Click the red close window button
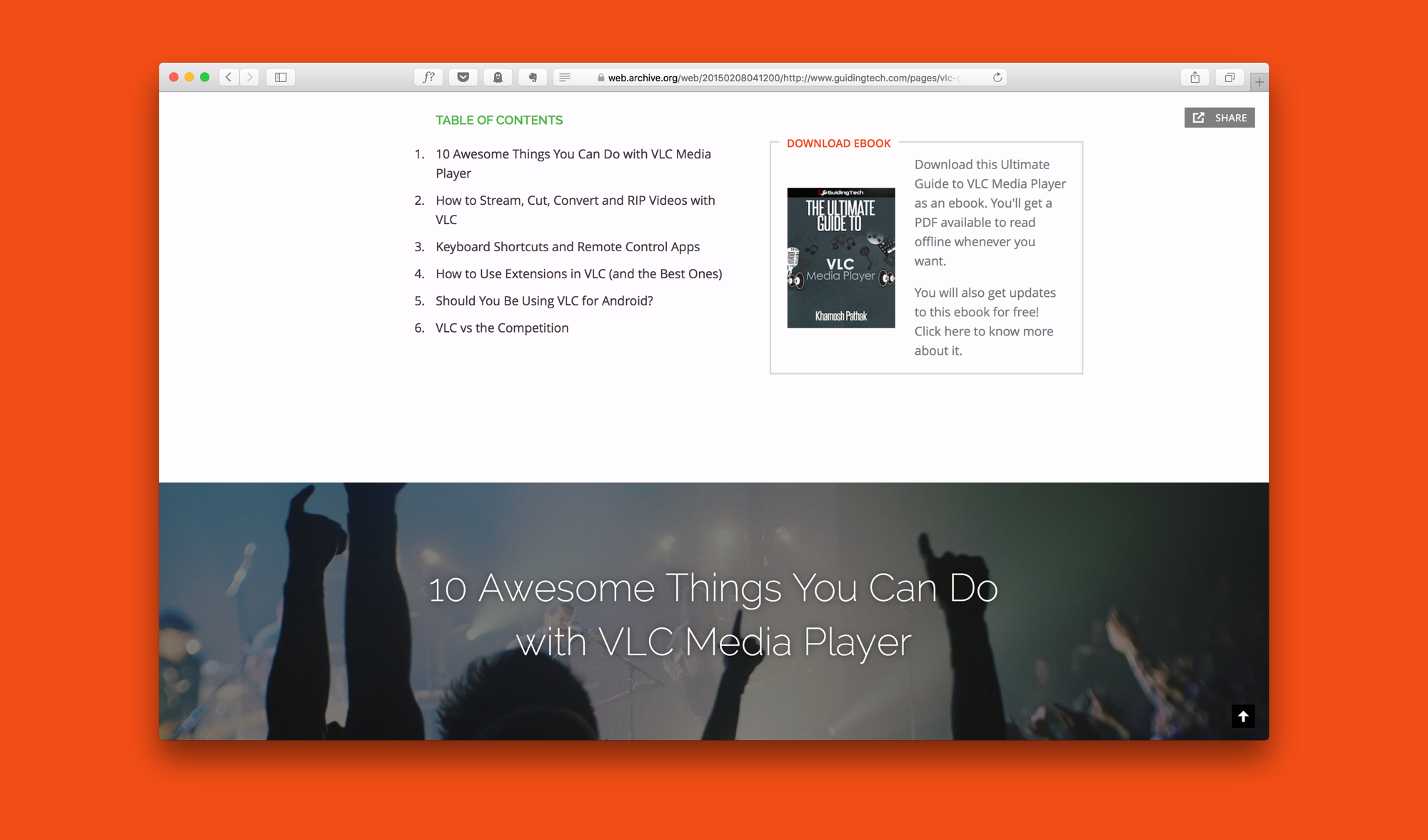Image resolution: width=1428 pixels, height=840 pixels. click(x=174, y=77)
